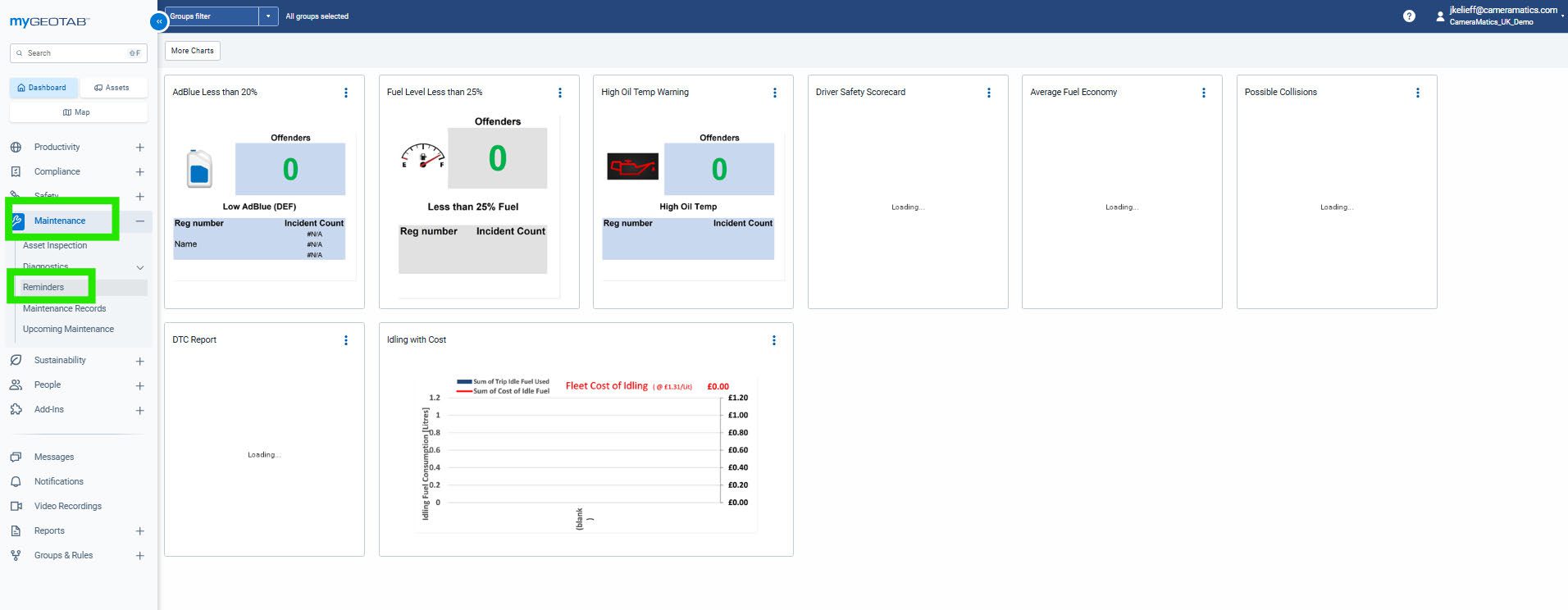Switch to the Assets tab
The width and height of the screenshot is (1568, 610).
pos(112,88)
